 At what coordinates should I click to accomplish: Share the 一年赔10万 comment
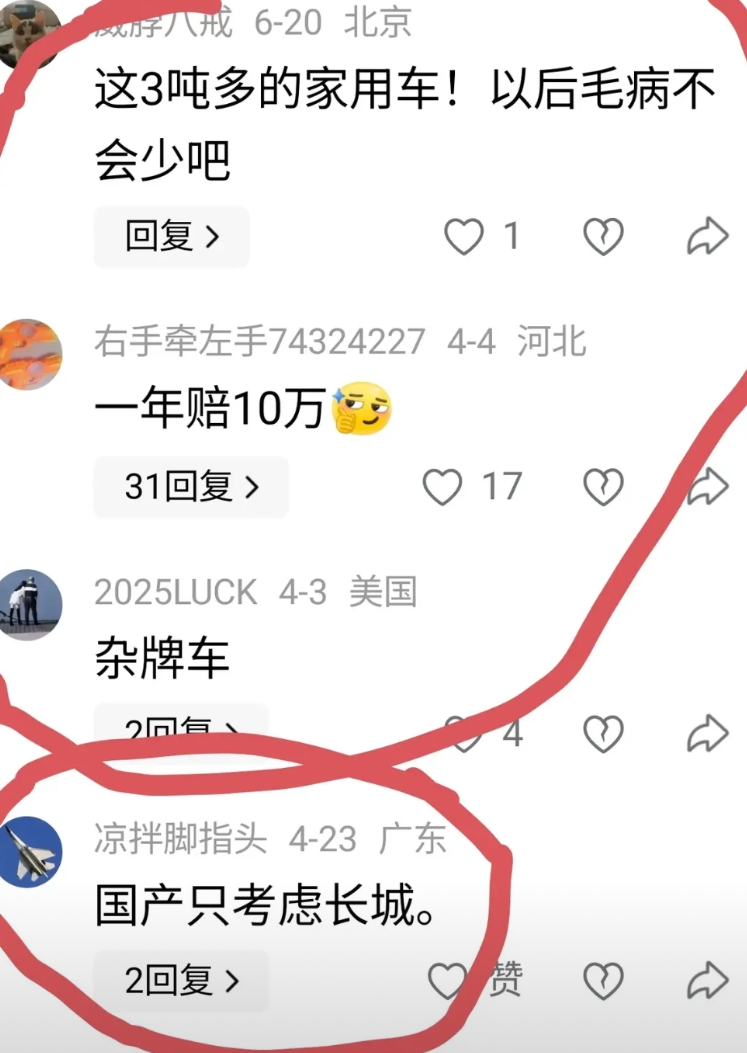(x=708, y=486)
